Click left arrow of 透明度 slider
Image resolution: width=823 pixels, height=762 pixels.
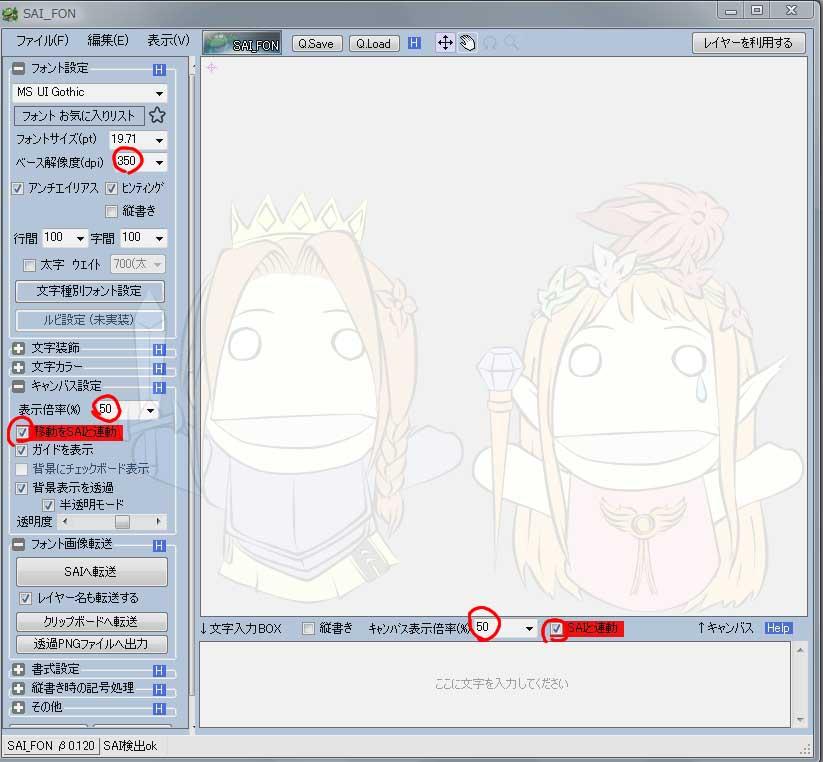click(65, 522)
